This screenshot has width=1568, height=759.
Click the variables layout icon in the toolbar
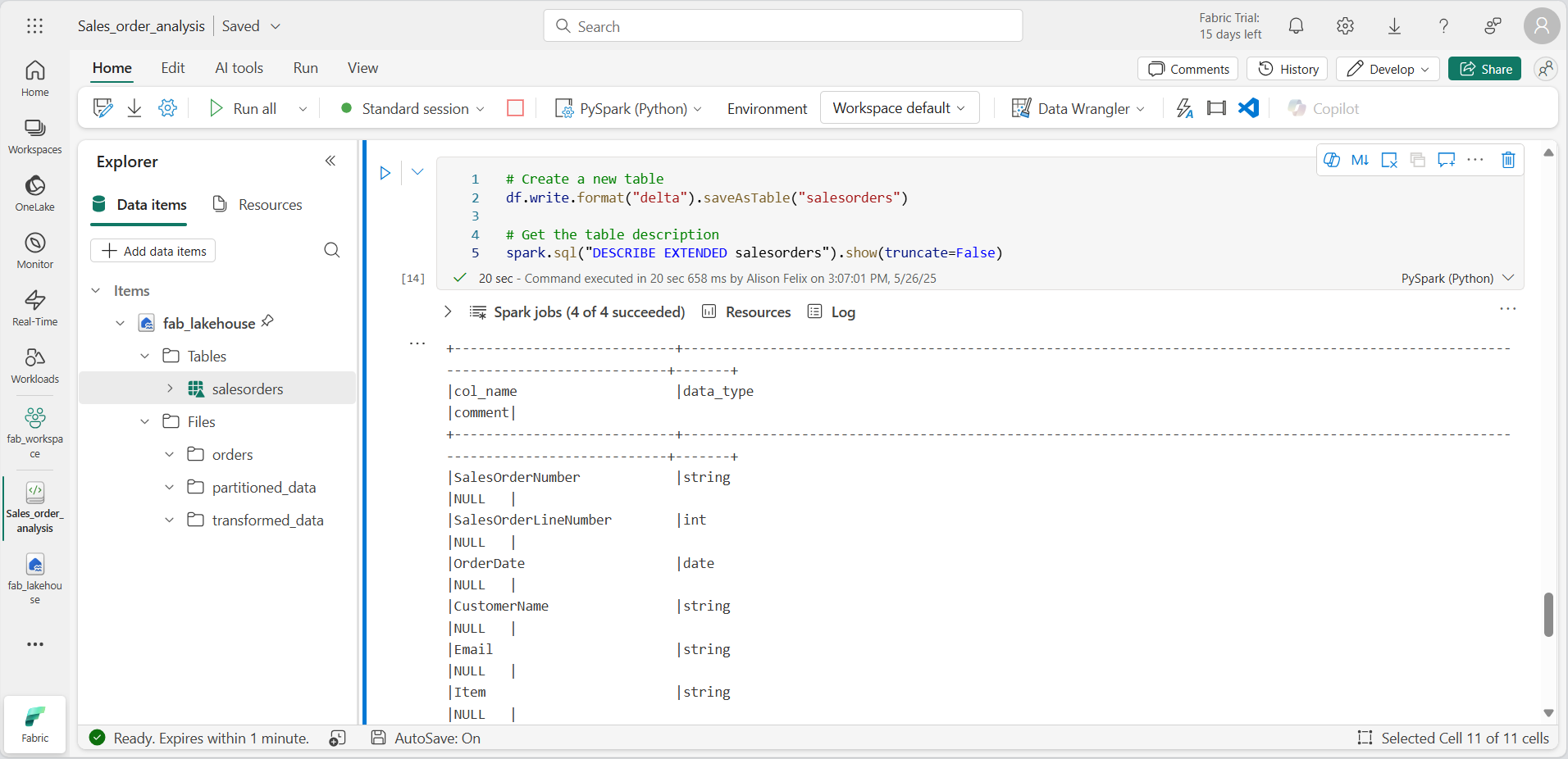coord(1216,108)
